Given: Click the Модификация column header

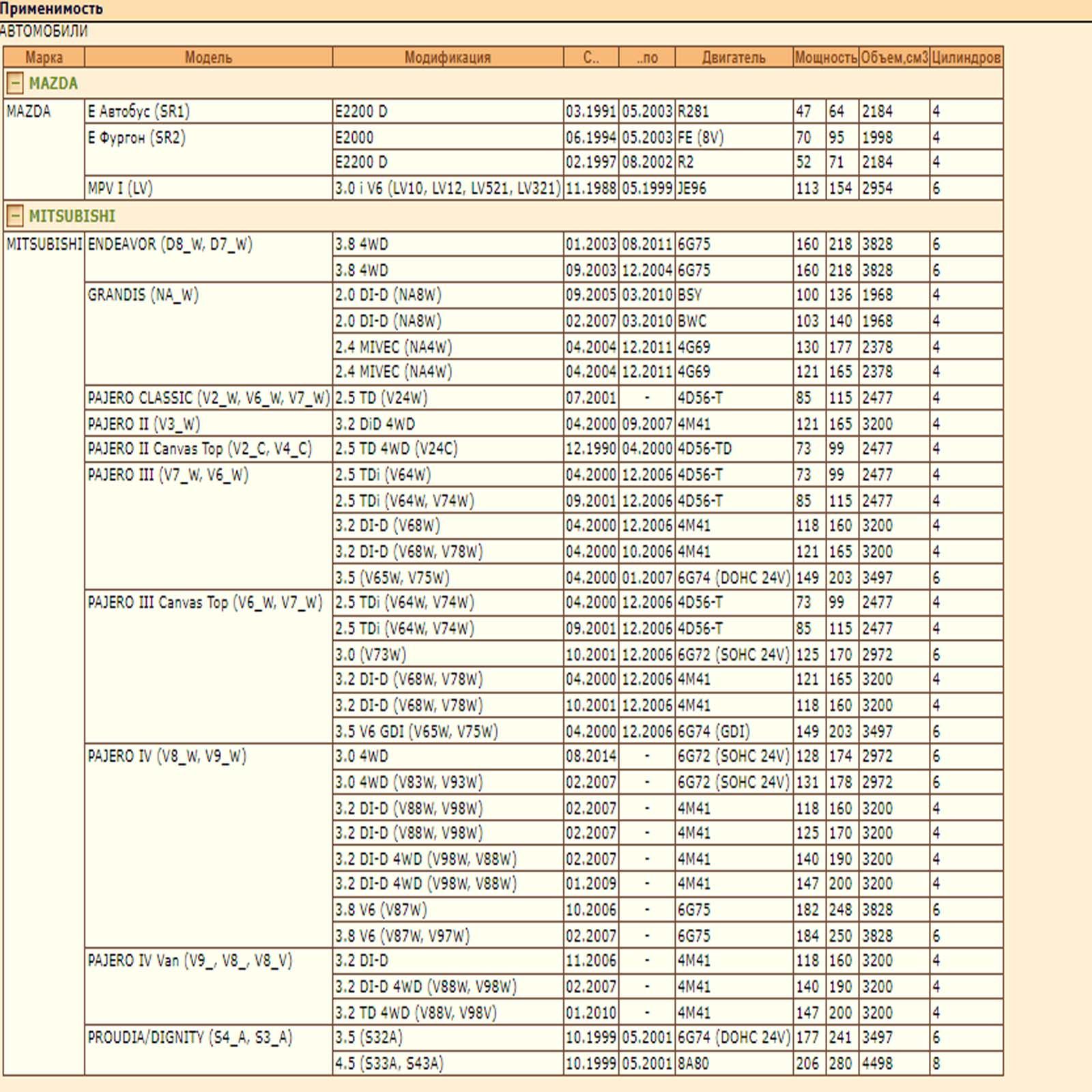Looking at the screenshot, I should pos(448,57).
